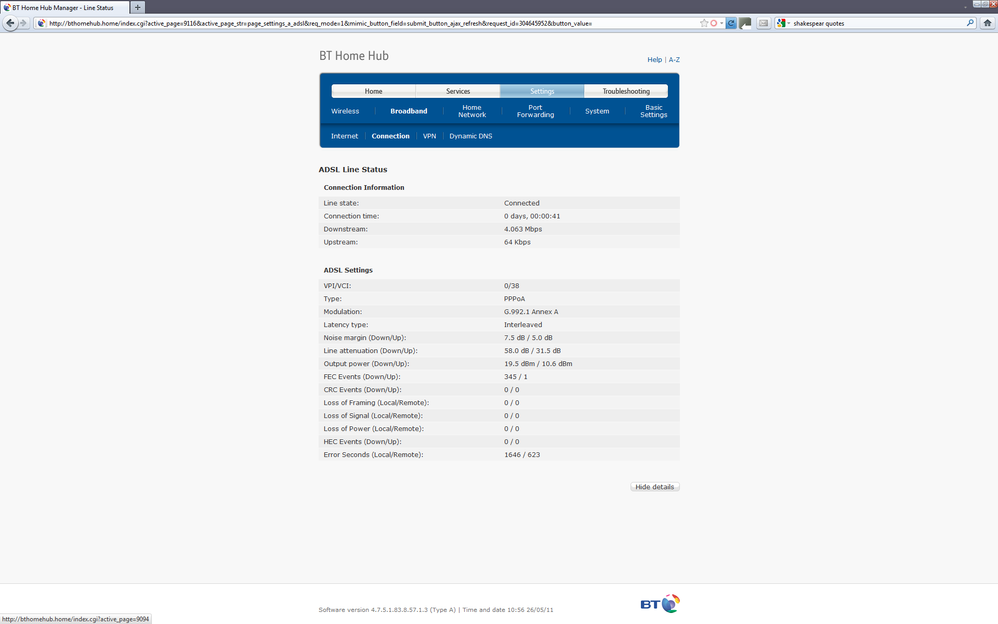The width and height of the screenshot is (998, 624).
Task: Bookmark this page with the star icon
Action: 704,23
